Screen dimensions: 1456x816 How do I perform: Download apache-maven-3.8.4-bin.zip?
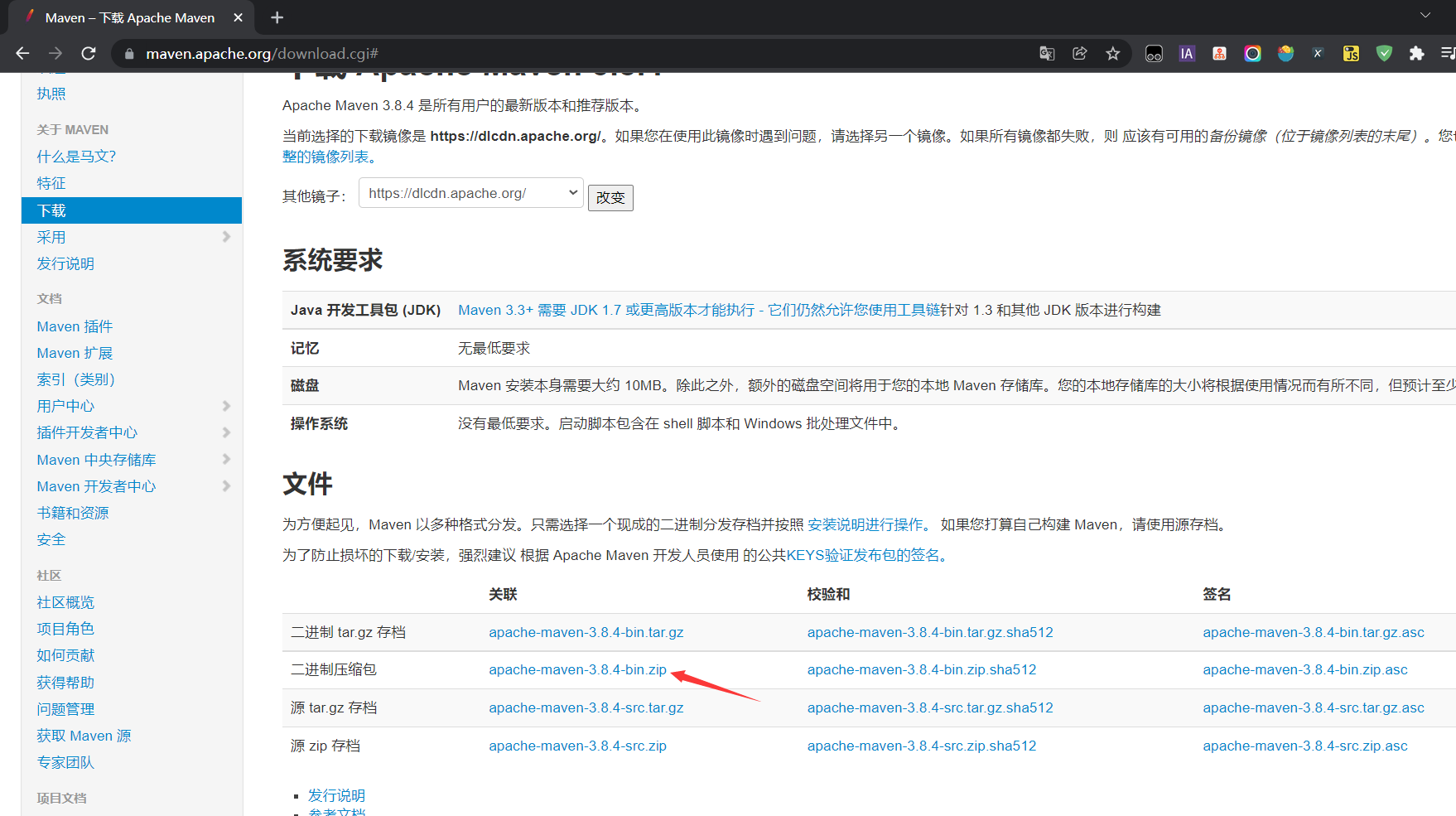577,669
